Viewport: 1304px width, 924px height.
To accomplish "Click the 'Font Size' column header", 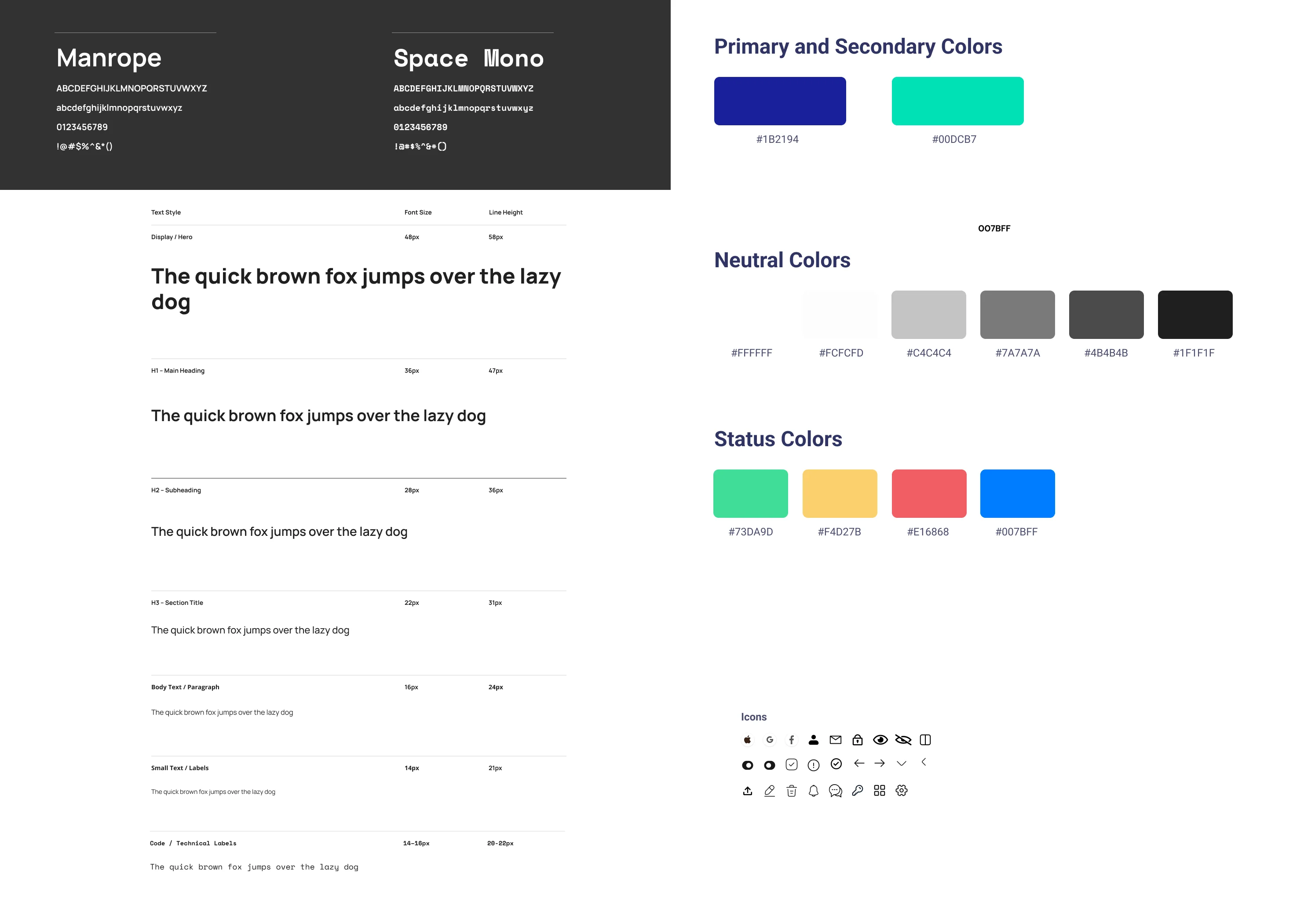I will [x=418, y=212].
